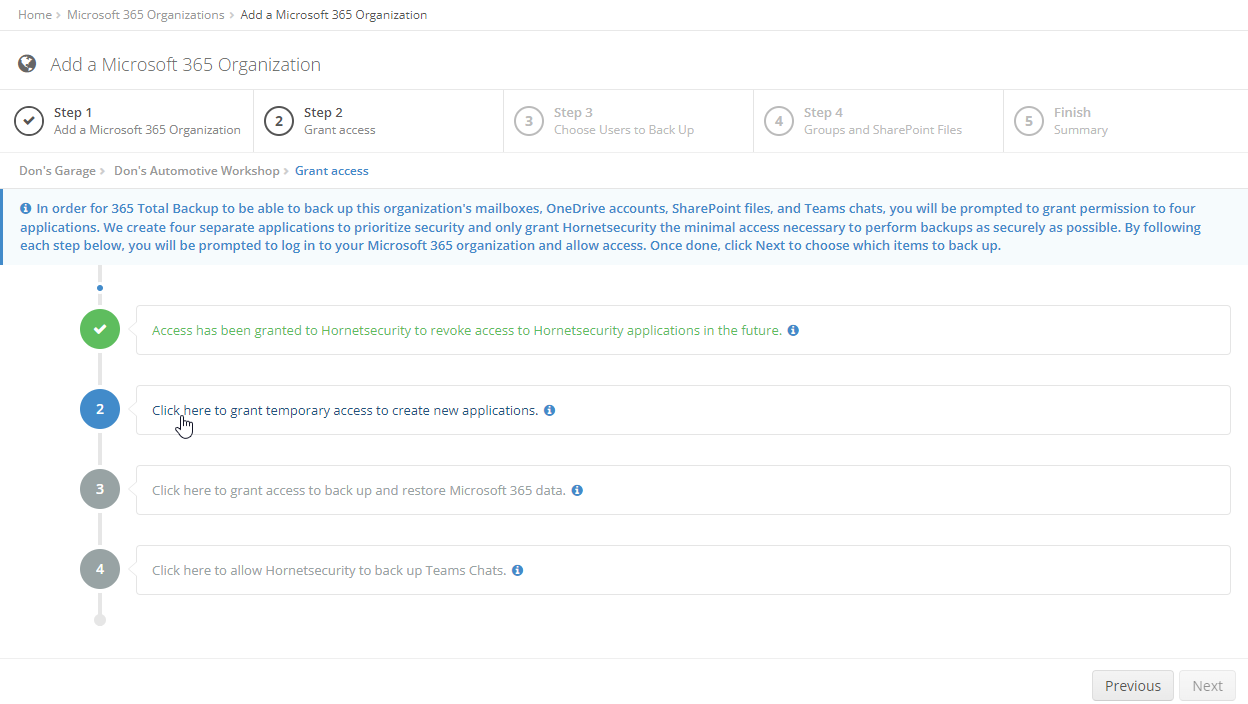Screen dimensions: 1248x704
Task: Click the gray circle numbered 4 in the timeline
Action: [x=100, y=569]
